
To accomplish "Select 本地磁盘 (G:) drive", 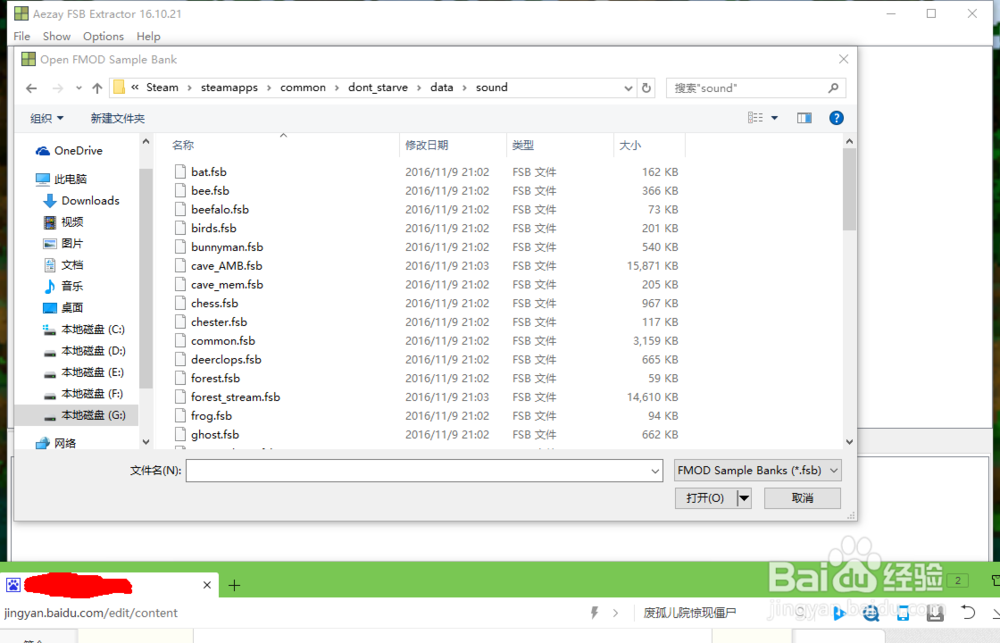I will 77,415.
